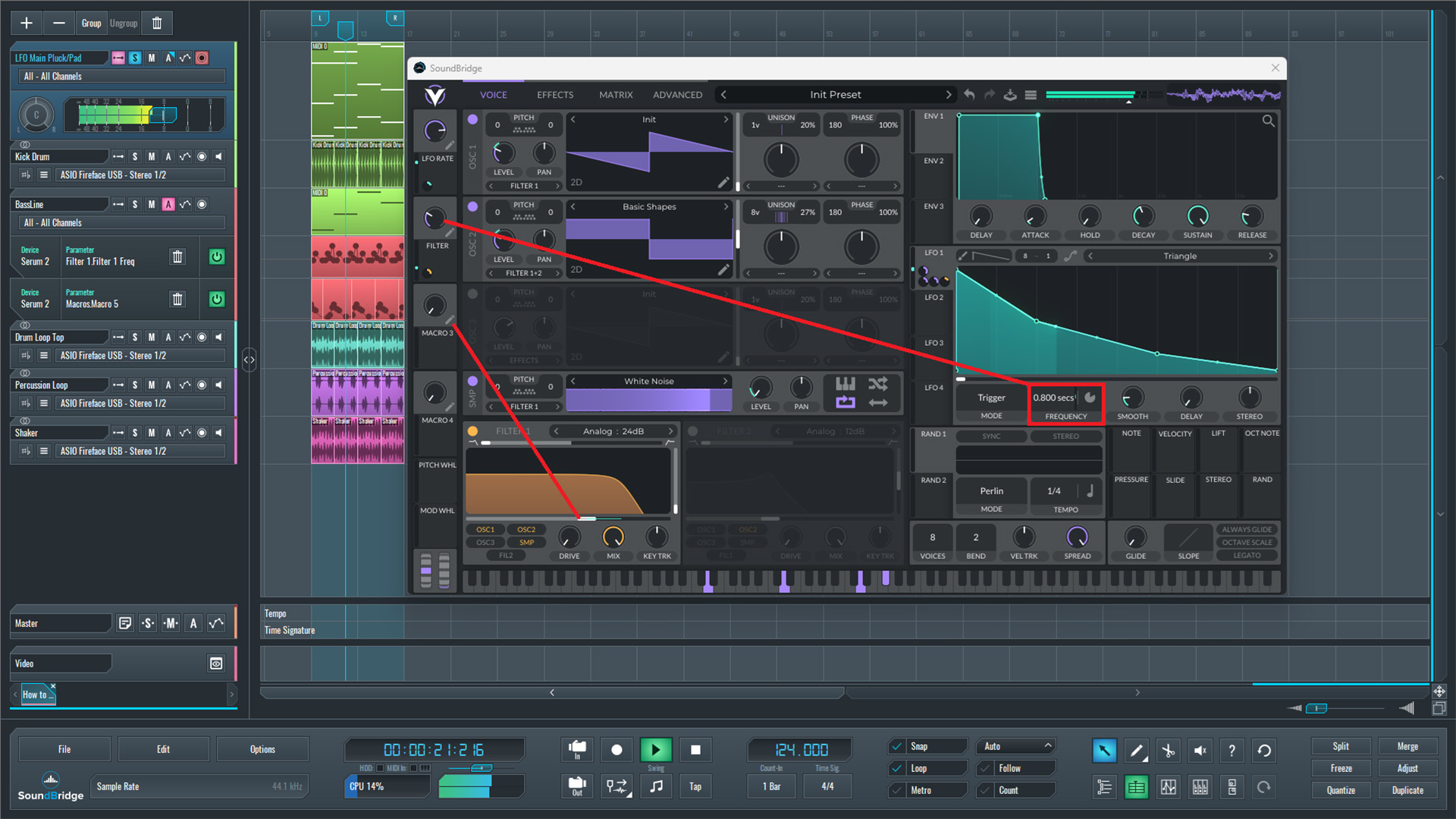Screen dimensions: 1456x819
Task: Click the Split button
Action: pyautogui.click(x=1341, y=746)
